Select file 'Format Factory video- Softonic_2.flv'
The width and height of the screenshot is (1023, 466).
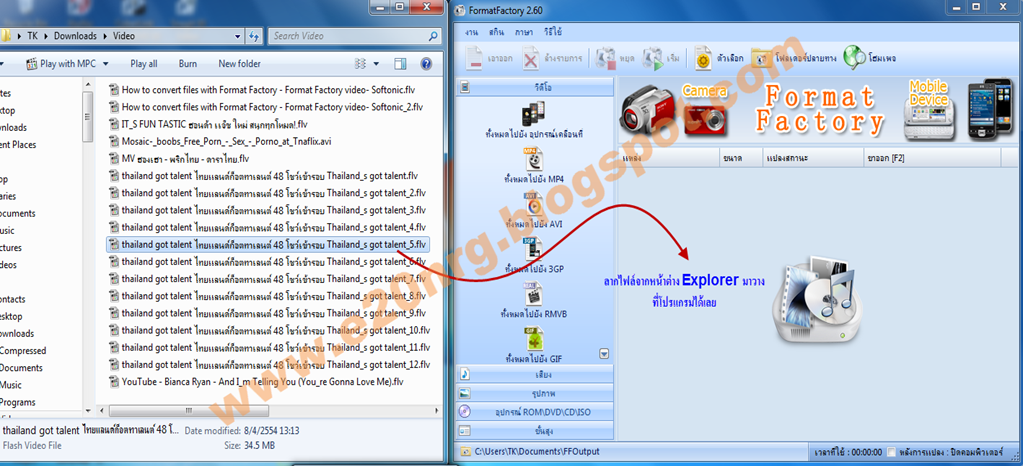[266, 106]
